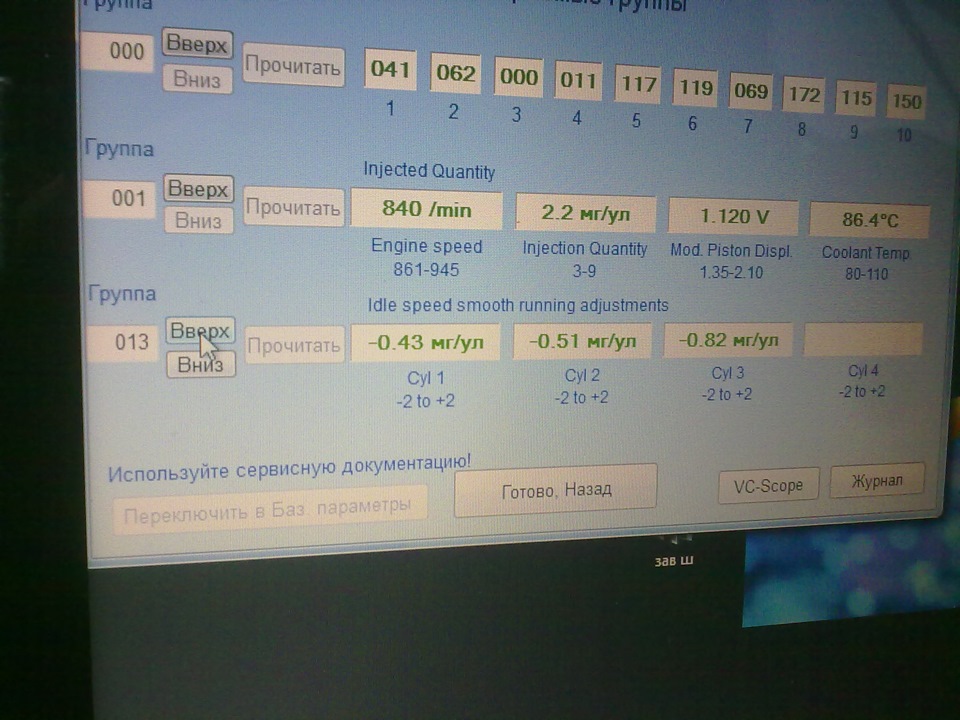Click the Вниз button for group 000
The image size is (960, 720).
coord(197,79)
